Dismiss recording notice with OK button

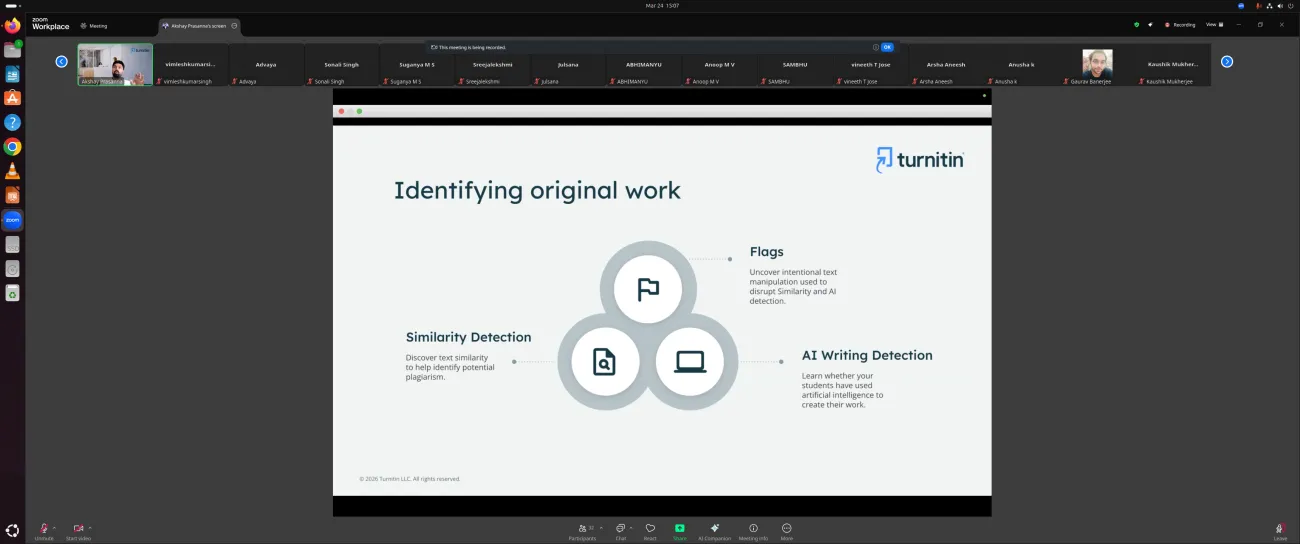point(887,47)
